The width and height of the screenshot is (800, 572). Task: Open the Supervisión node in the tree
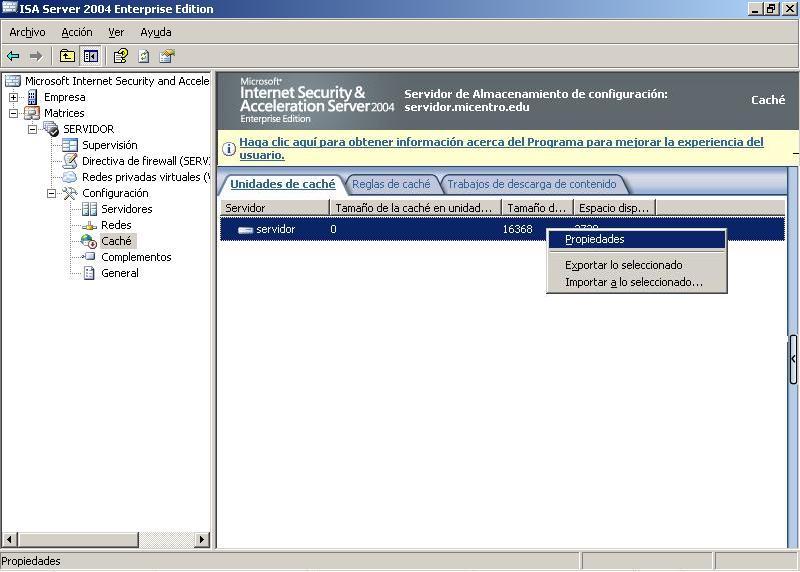[x=109, y=145]
